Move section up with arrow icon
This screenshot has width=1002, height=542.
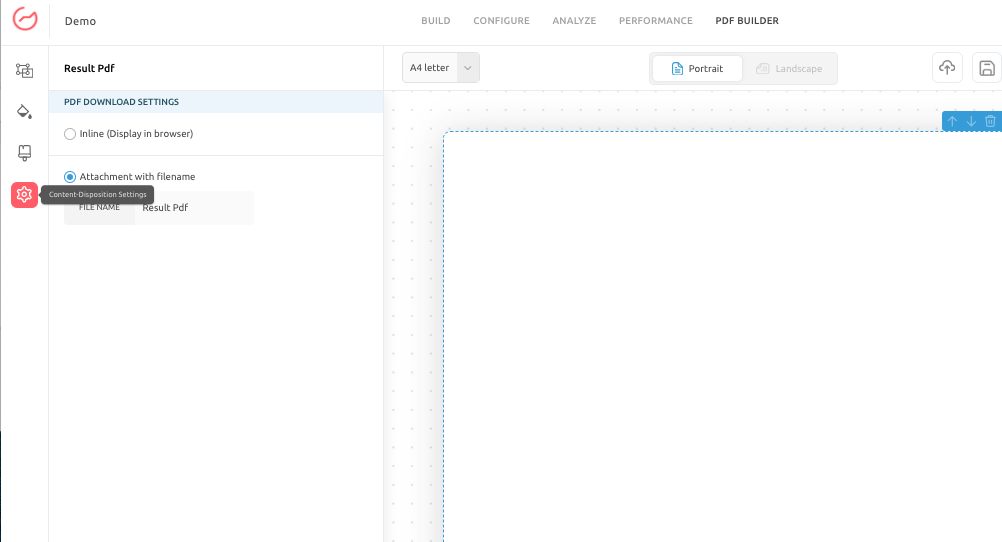point(952,121)
